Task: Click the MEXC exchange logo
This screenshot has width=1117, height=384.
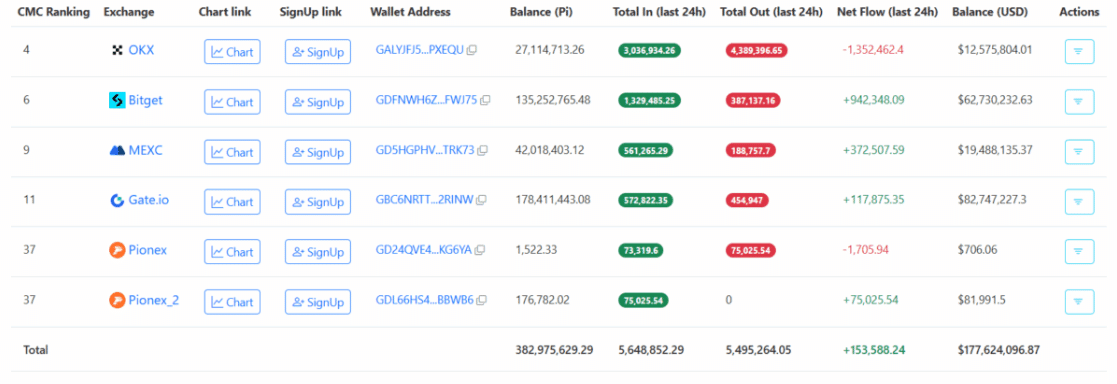Action: click(x=117, y=150)
